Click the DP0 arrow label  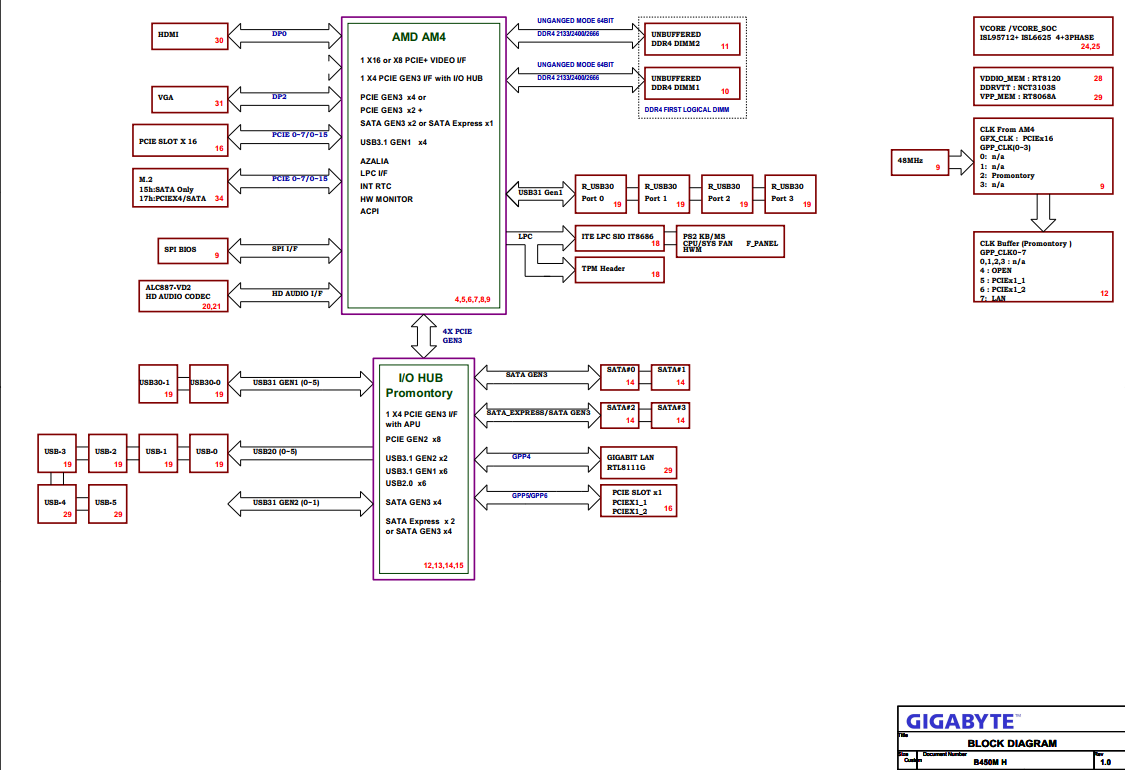point(279,34)
